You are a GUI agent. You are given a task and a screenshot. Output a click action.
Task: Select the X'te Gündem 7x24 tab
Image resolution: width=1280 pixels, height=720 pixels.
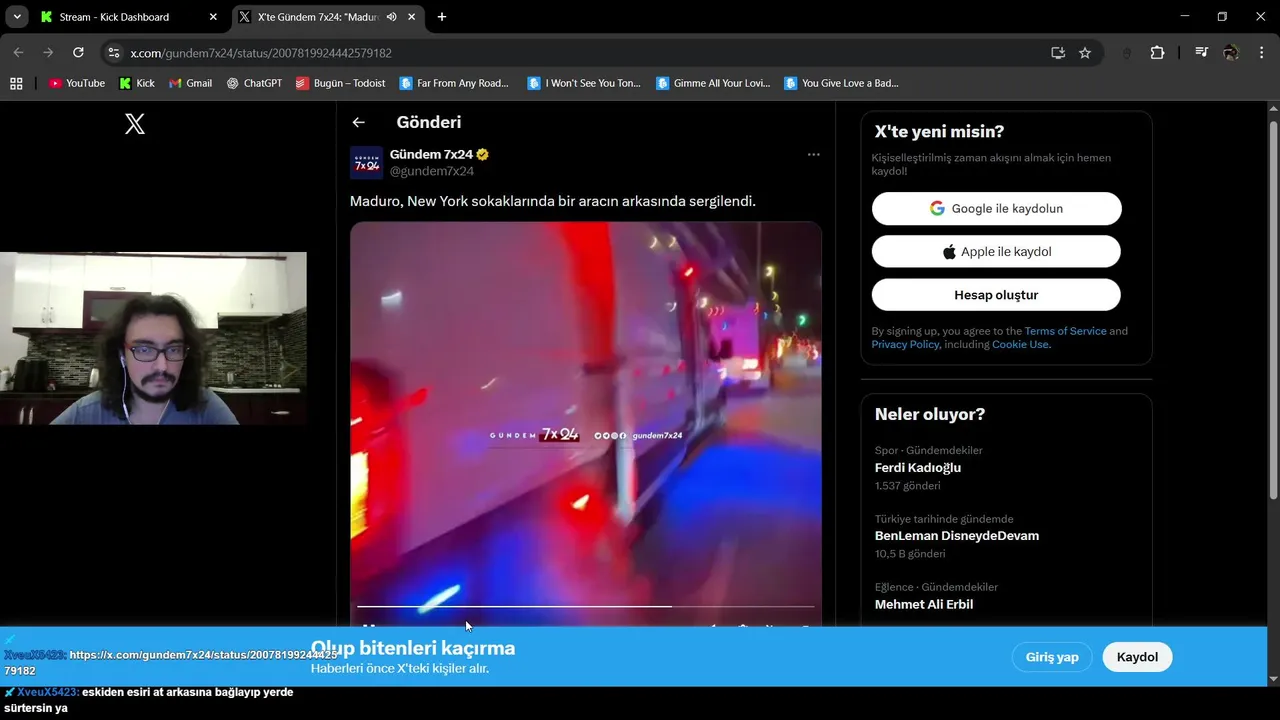tap(328, 17)
